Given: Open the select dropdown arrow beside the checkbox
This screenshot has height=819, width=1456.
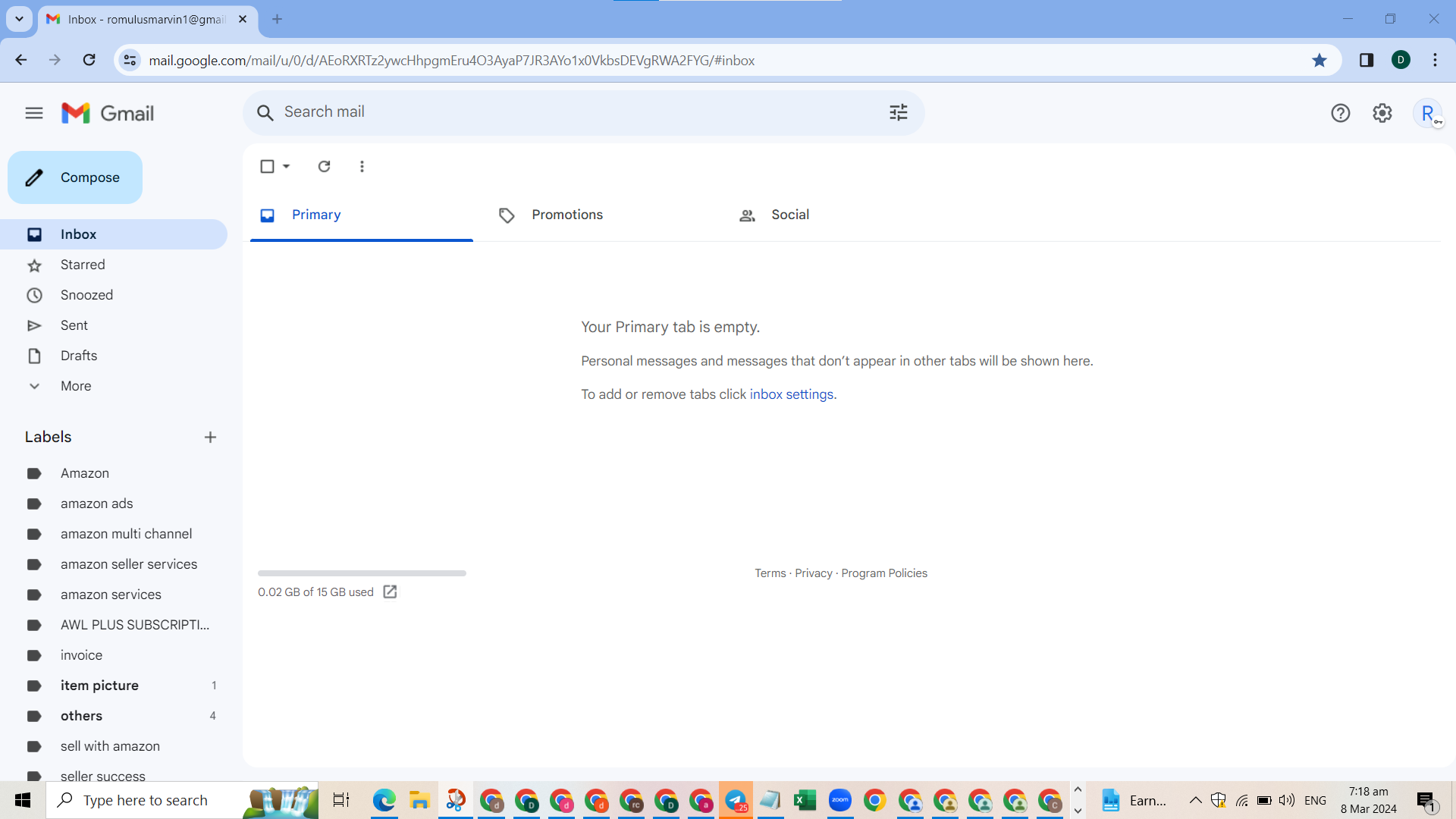Looking at the screenshot, I should click(x=287, y=166).
